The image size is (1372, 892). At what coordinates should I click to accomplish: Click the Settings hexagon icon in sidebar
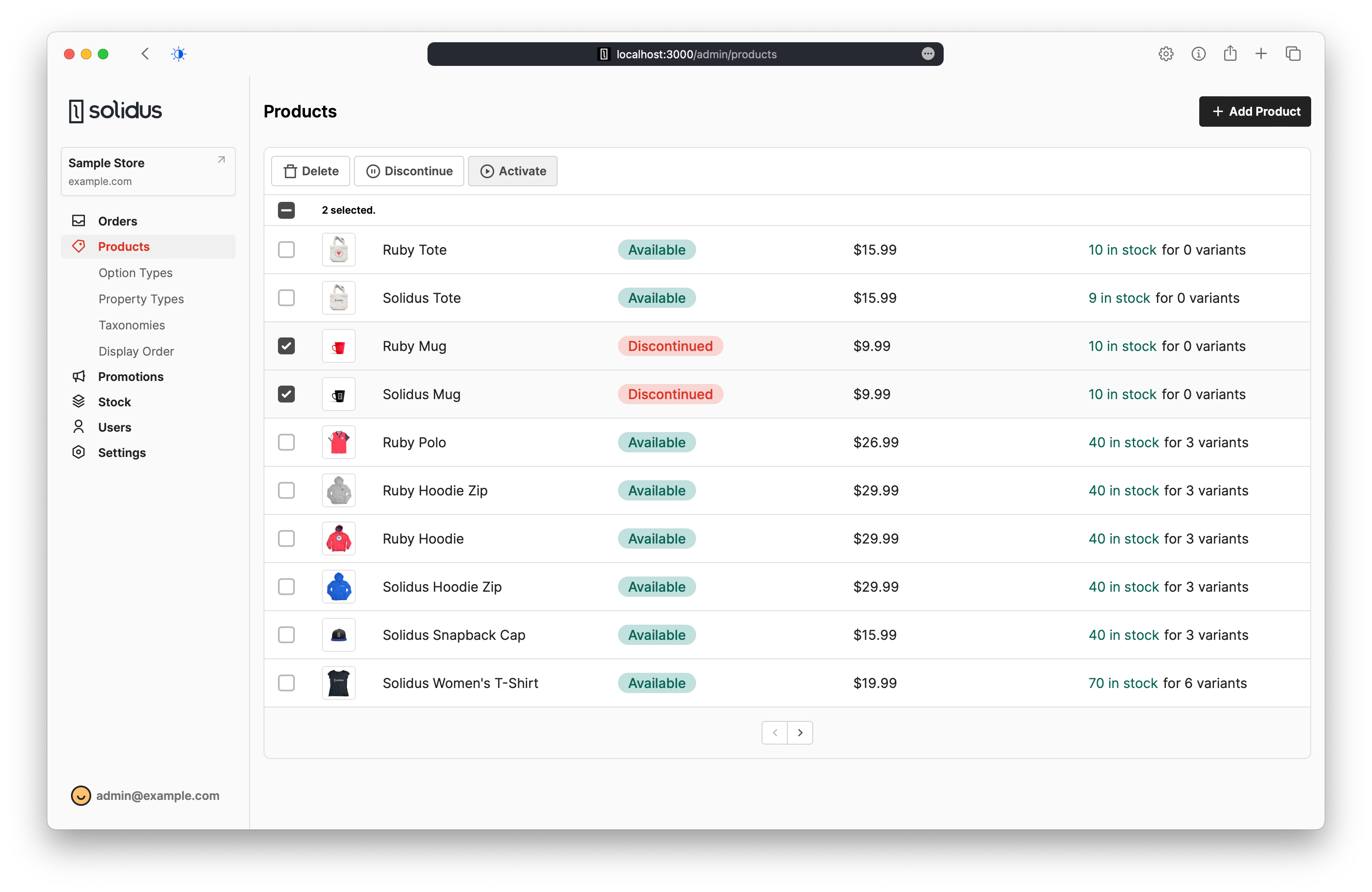click(79, 452)
